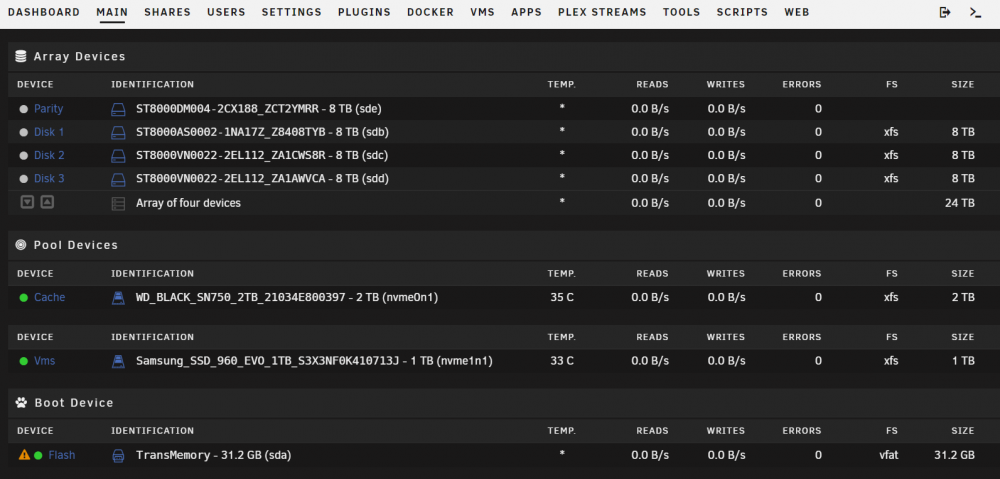Open the Web tab
1000x479 pixels.
coord(797,12)
